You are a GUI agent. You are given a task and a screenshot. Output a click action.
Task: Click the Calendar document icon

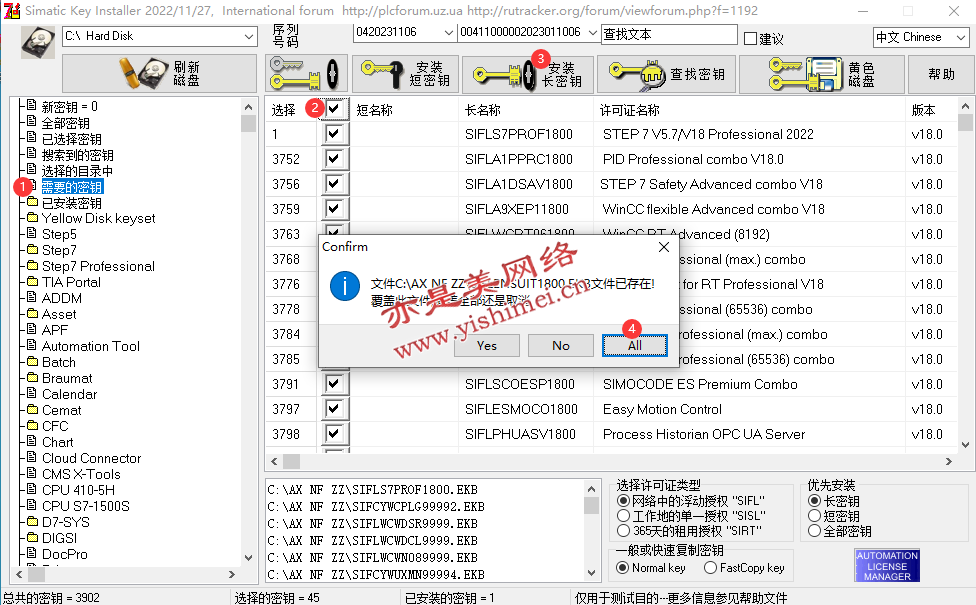point(32,393)
